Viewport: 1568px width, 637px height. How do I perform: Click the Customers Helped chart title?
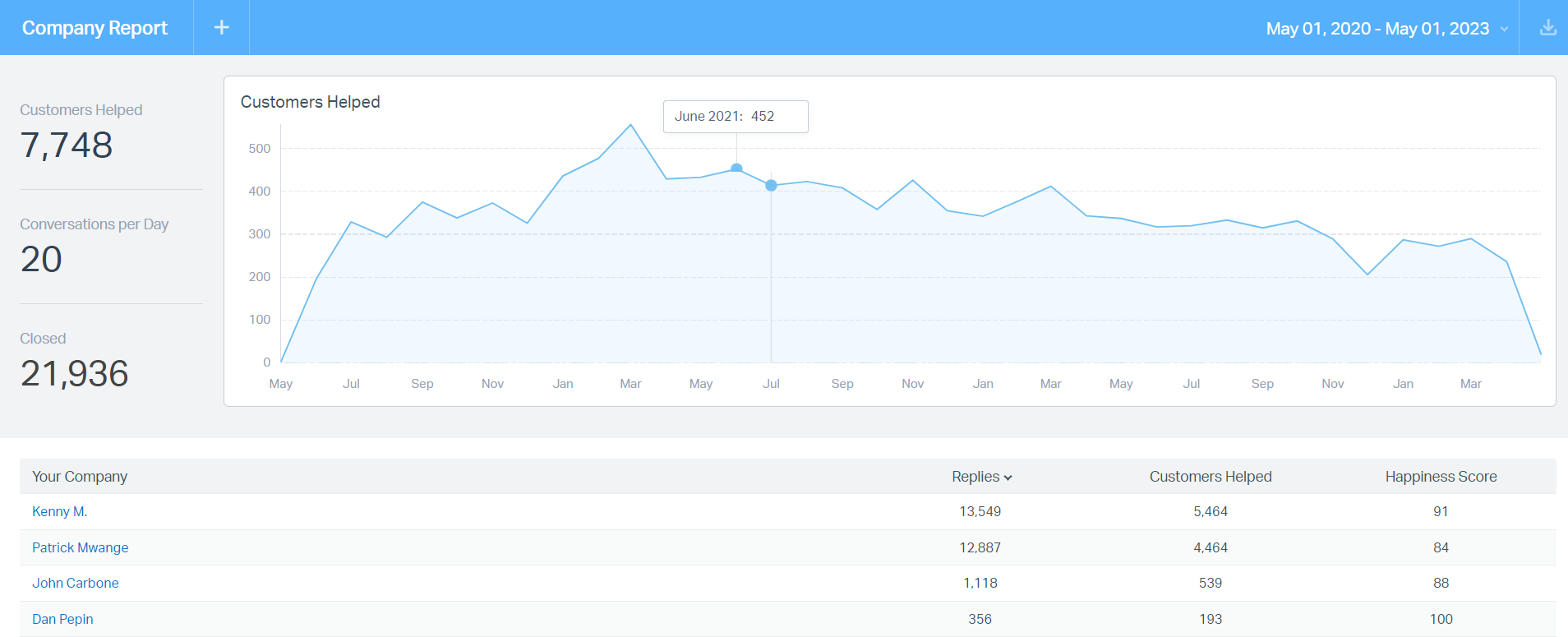(310, 102)
